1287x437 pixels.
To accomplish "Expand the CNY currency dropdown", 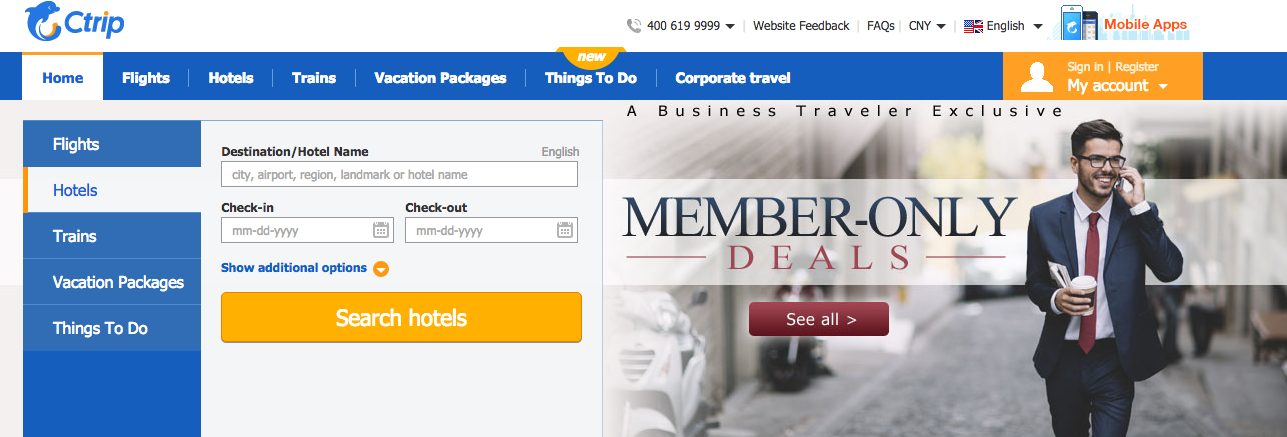I will click(x=927, y=26).
